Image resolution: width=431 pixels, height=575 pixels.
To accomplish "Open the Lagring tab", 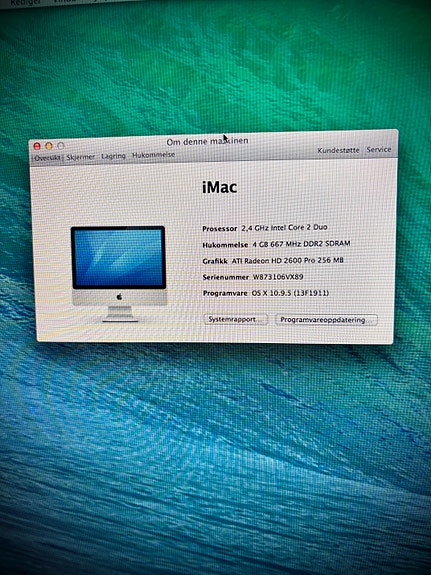I will pos(113,156).
